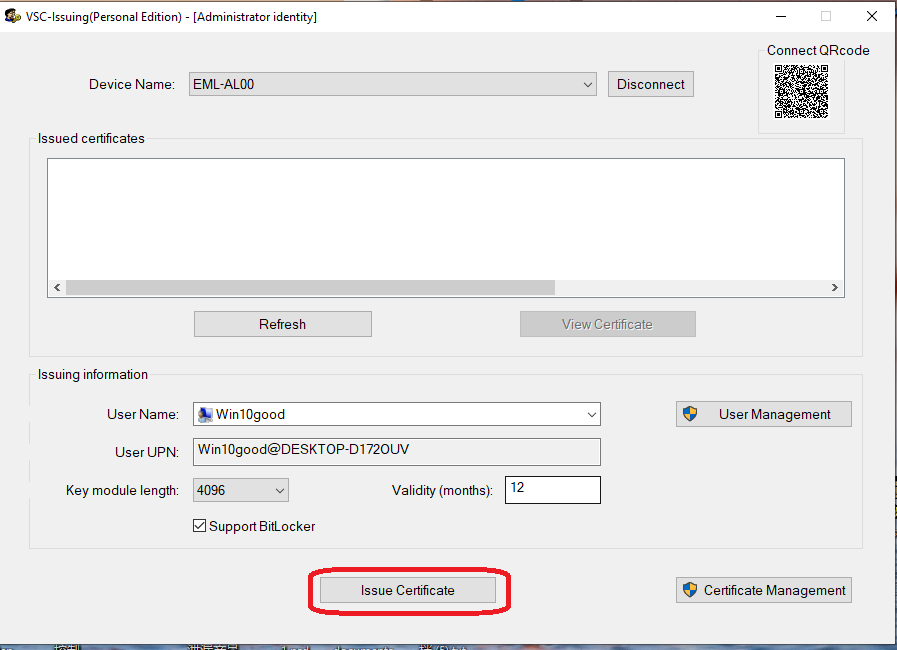This screenshot has width=897, height=650.
Task: Refresh the issued certificates list
Action: tap(282, 324)
